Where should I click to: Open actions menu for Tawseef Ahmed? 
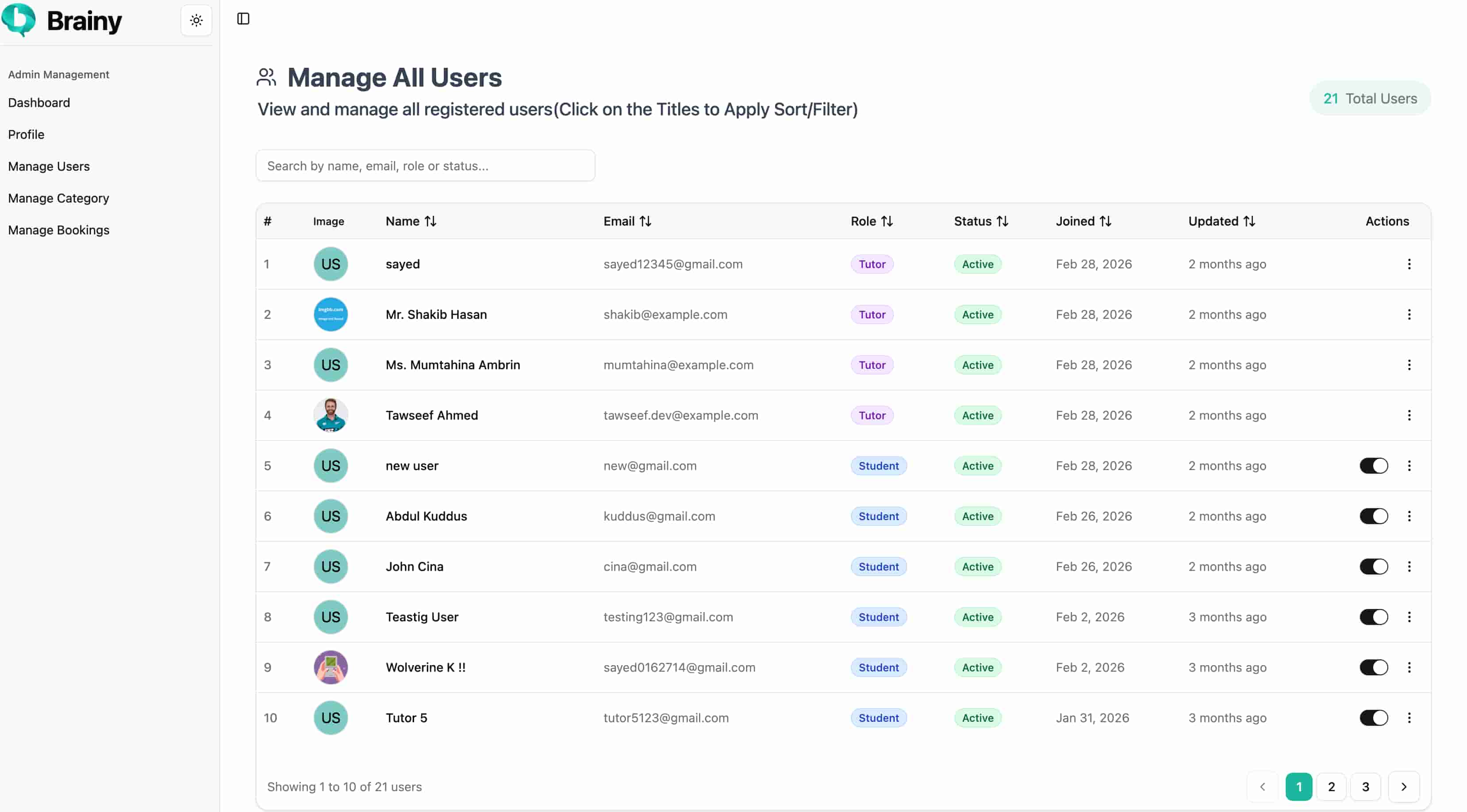click(1409, 415)
